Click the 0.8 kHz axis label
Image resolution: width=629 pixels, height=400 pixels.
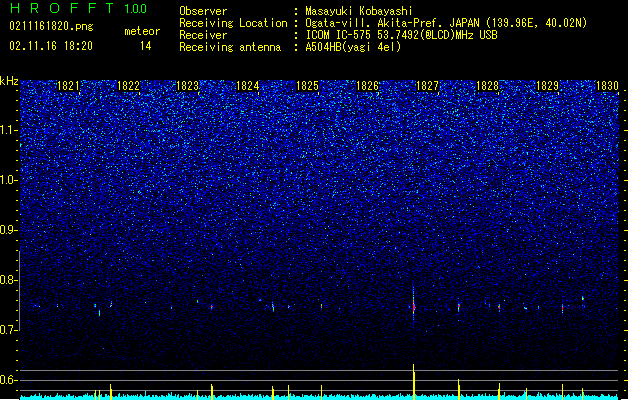(9, 280)
